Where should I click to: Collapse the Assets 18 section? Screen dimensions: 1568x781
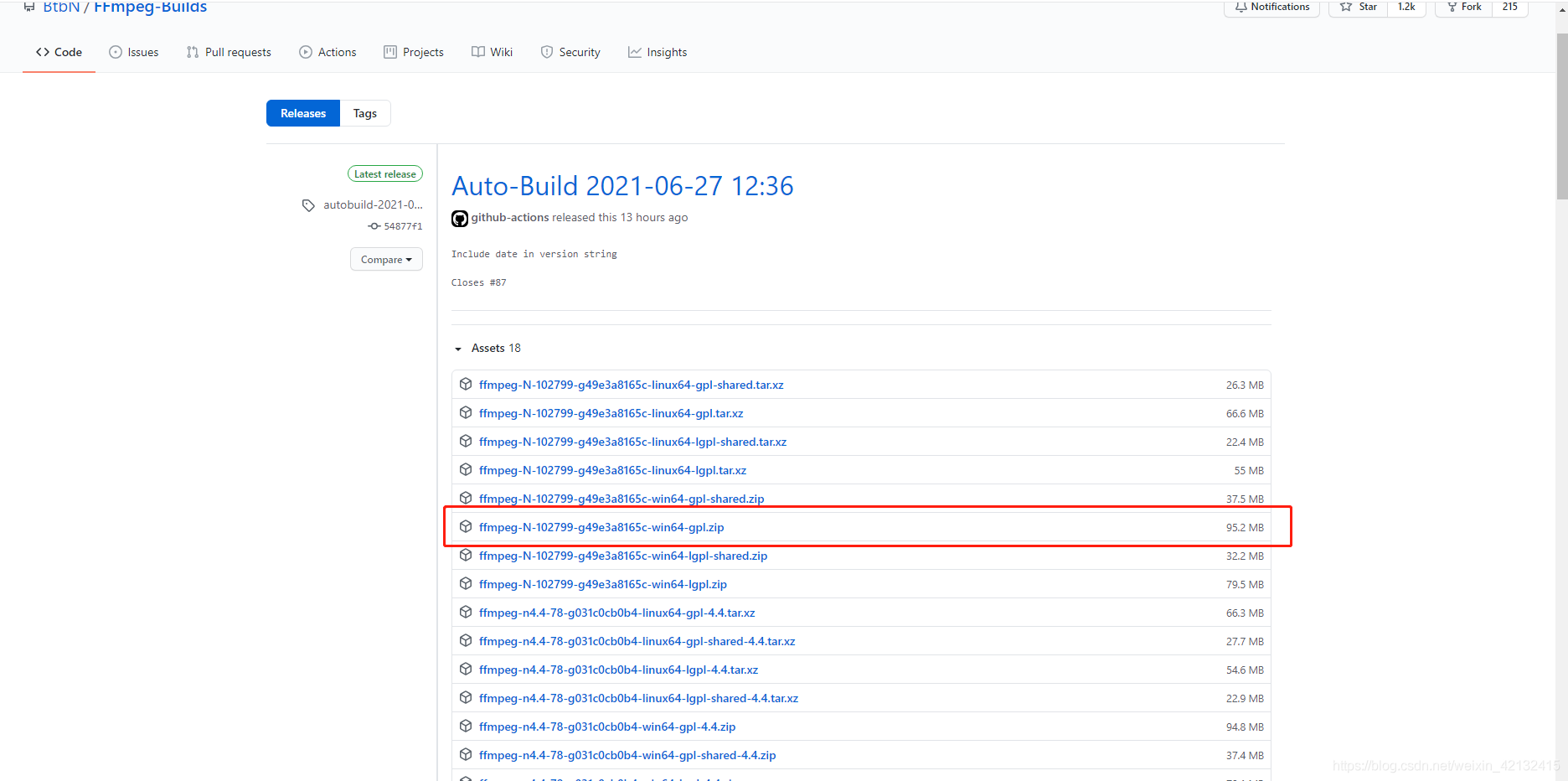[x=487, y=348]
